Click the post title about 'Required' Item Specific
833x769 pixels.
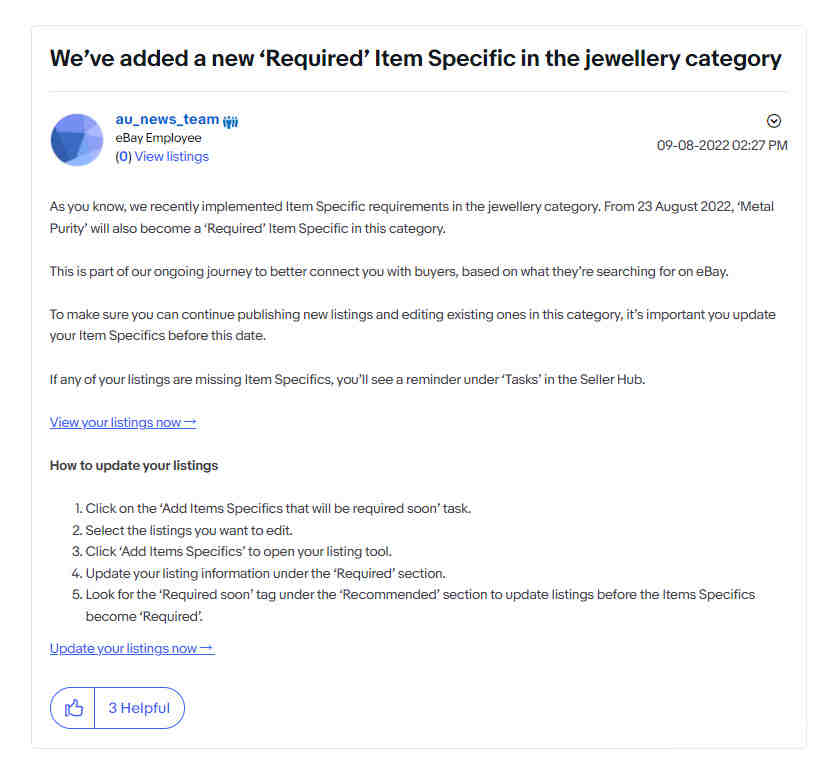point(415,58)
